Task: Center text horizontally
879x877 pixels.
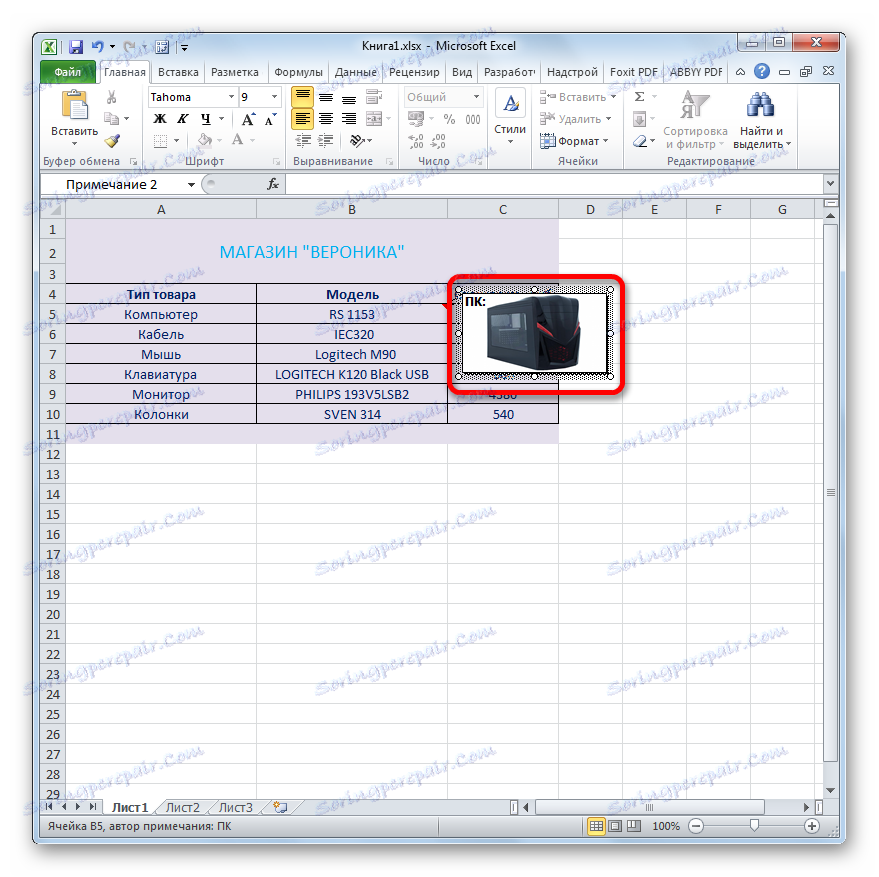Action: click(326, 119)
